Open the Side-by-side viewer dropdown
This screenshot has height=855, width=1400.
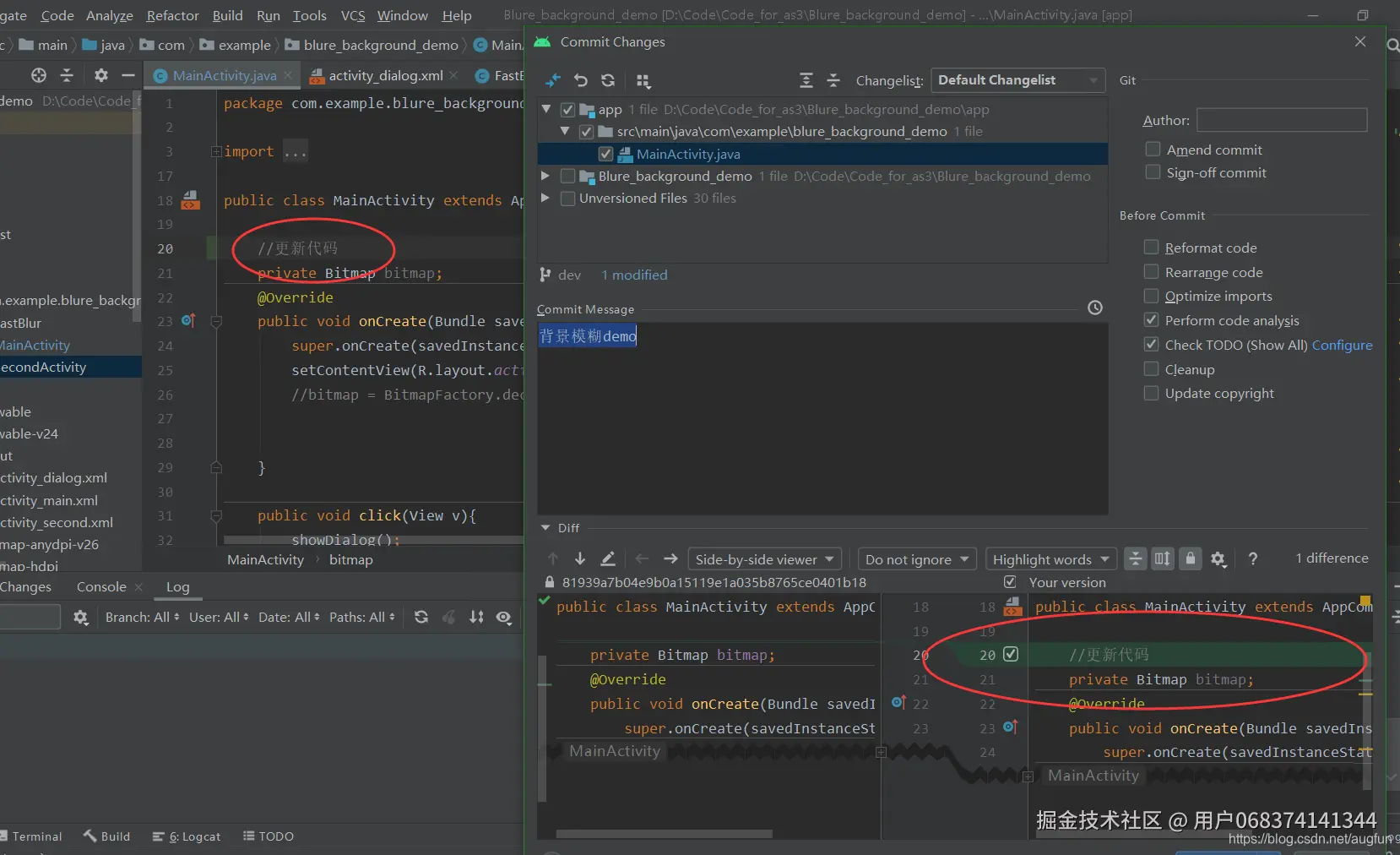point(764,559)
